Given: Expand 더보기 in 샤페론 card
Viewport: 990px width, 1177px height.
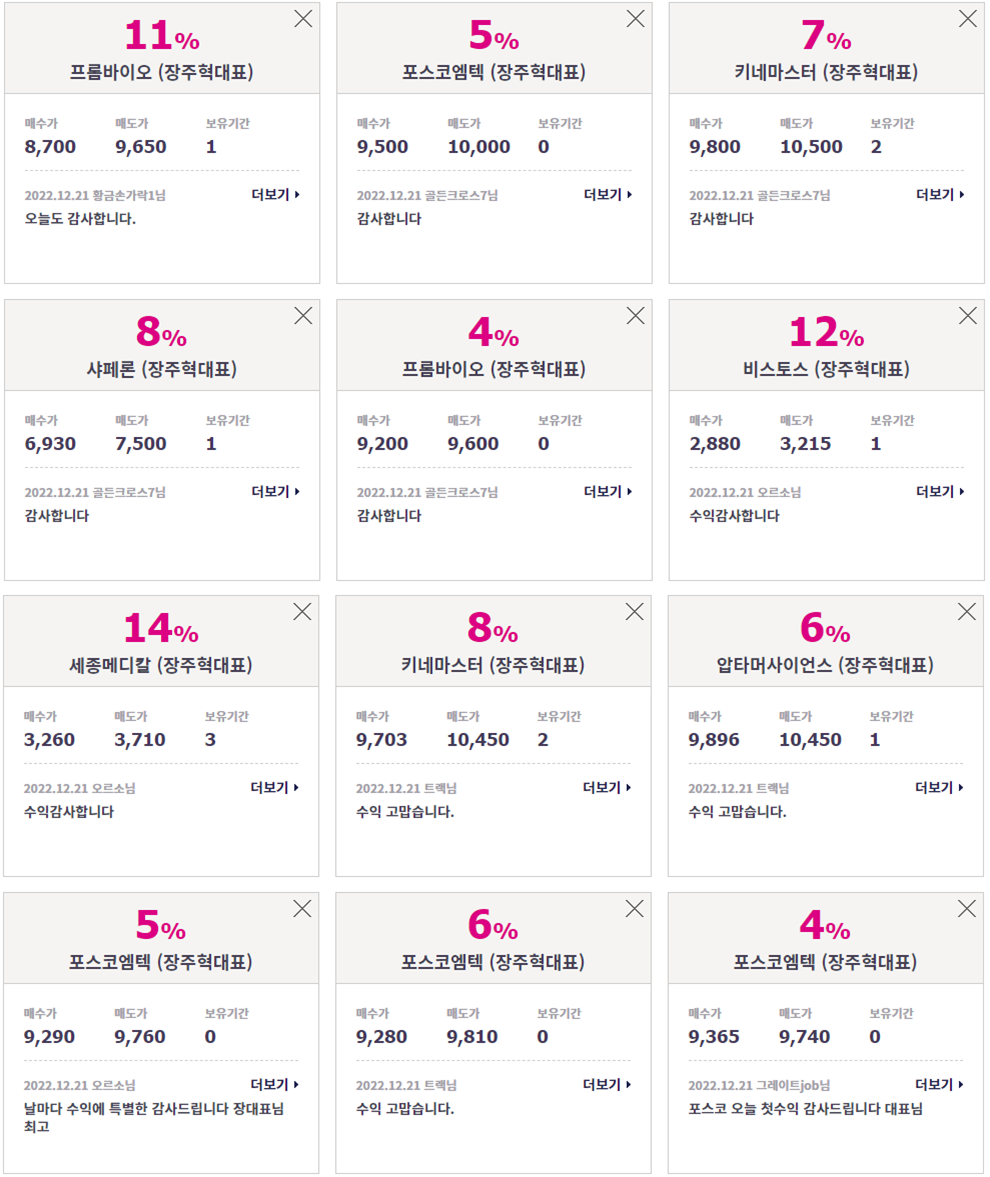Looking at the screenshot, I should tap(275, 492).
